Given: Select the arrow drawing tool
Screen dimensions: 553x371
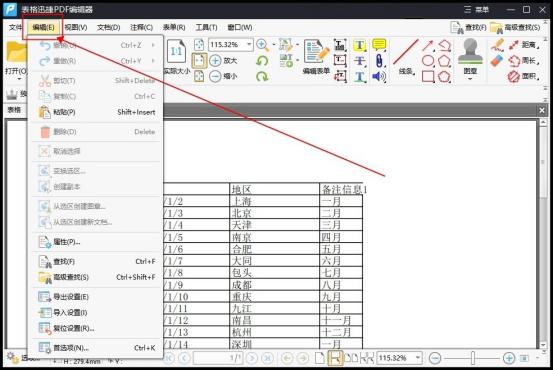Looking at the screenshot, I should [427, 45].
